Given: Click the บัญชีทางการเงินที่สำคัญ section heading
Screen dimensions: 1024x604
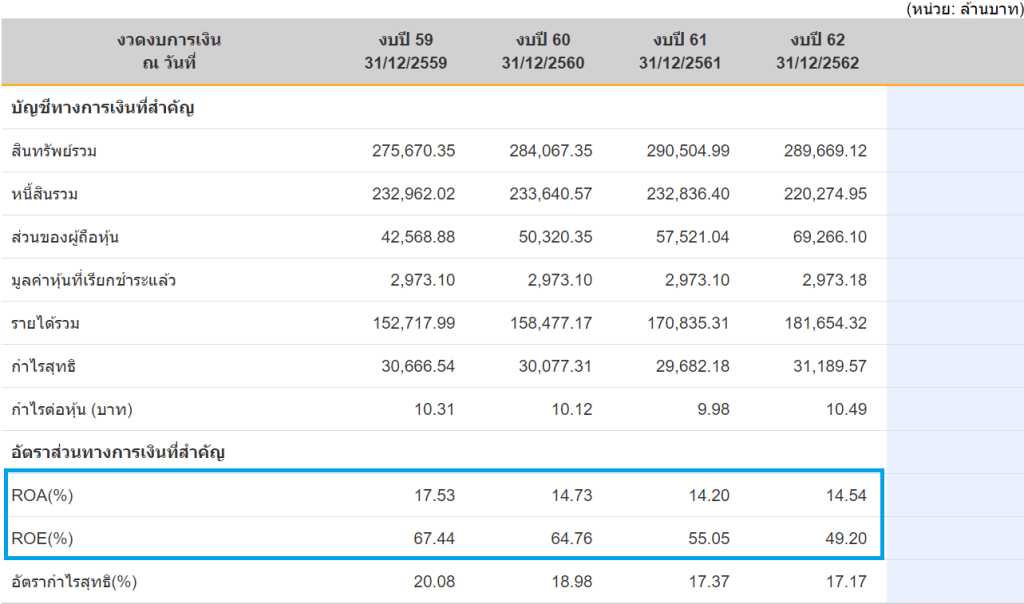Looking at the screenshot, I should tap(101, 107).
